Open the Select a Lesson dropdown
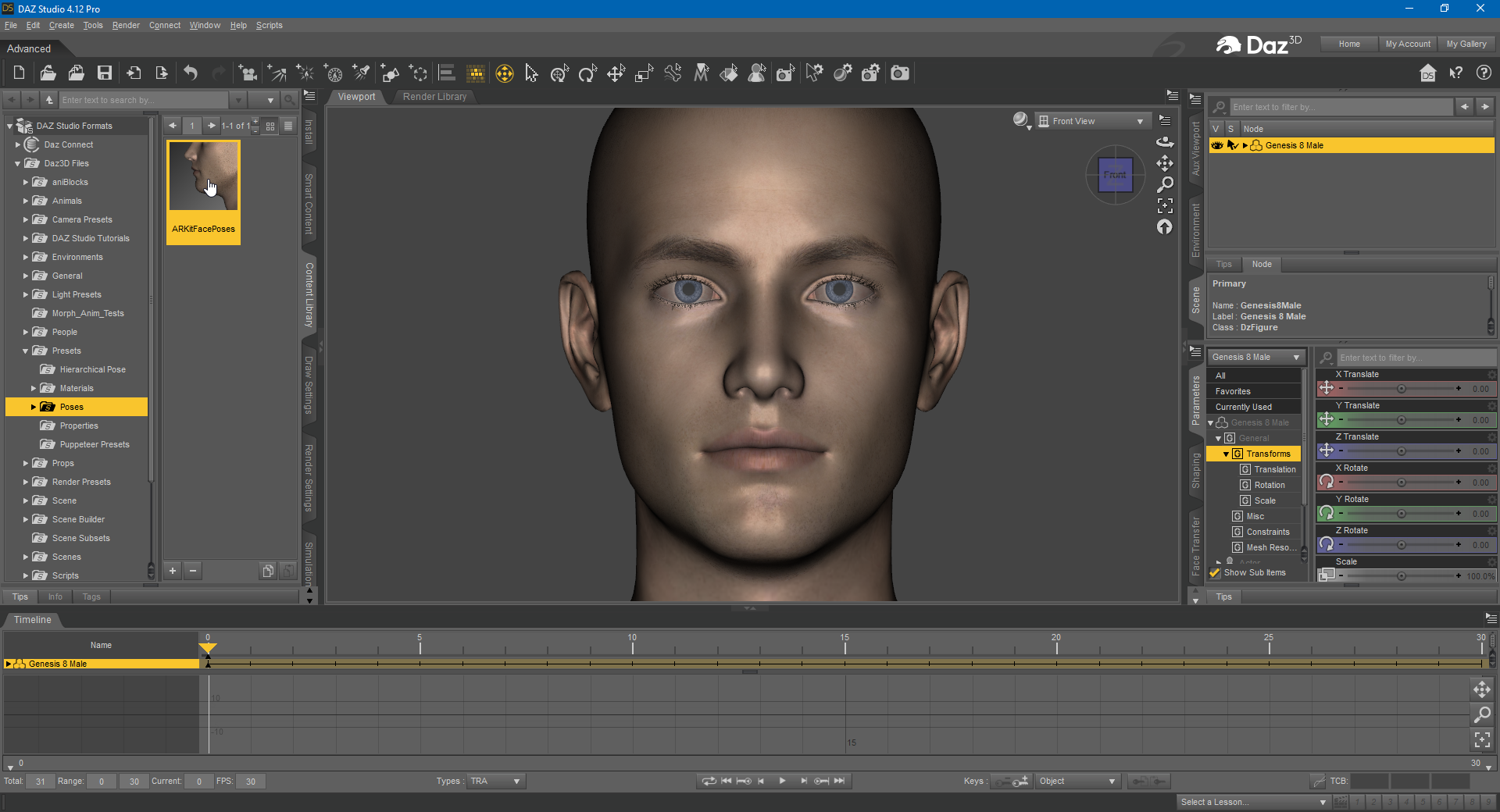Image resolution: width=1500 pixels, height=812 pixels. [x=1253, y=802]
